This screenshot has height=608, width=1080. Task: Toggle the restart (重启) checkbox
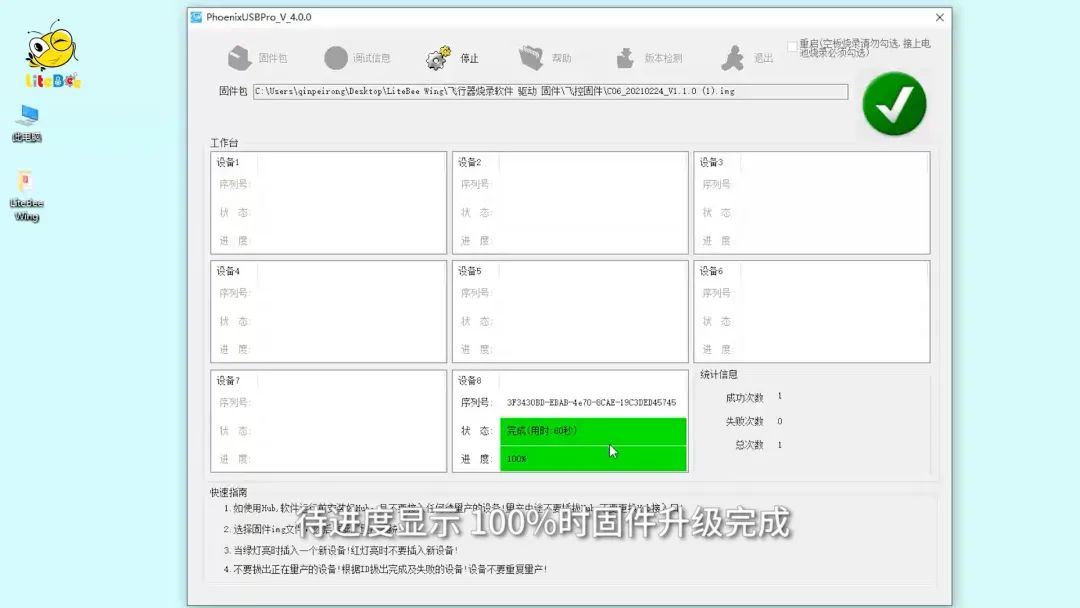[x=792, y=47]
